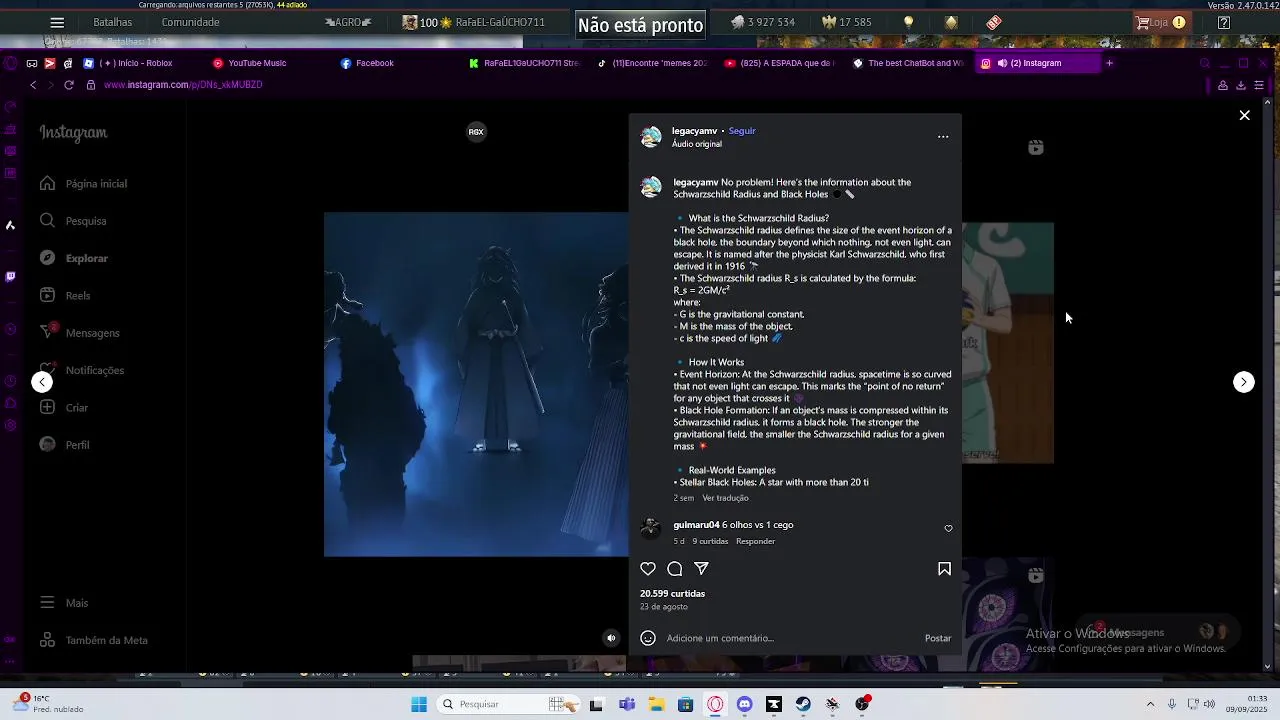The height and width of the screenshot is (720, 1280).
Task: Open the game help question-mark icon
Action: (1223, 22)
